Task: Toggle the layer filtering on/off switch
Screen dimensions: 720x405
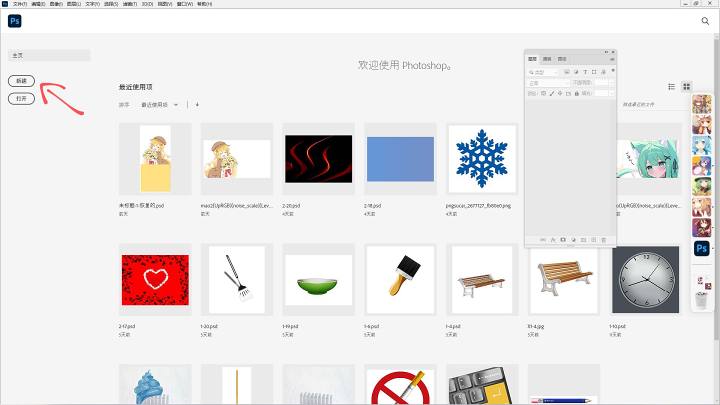Action: (613, 70)
